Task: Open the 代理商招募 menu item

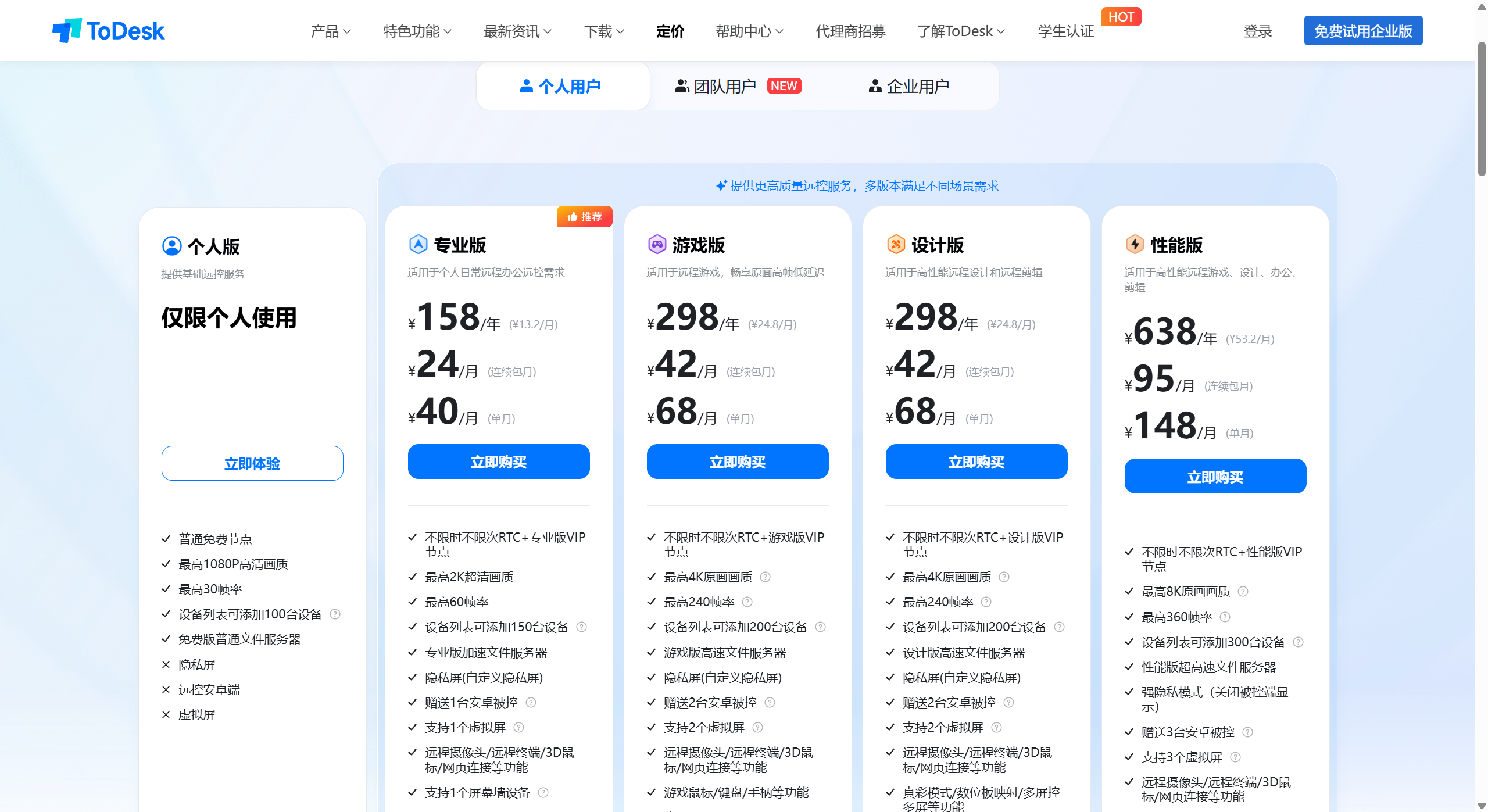Action: [850, 31]
